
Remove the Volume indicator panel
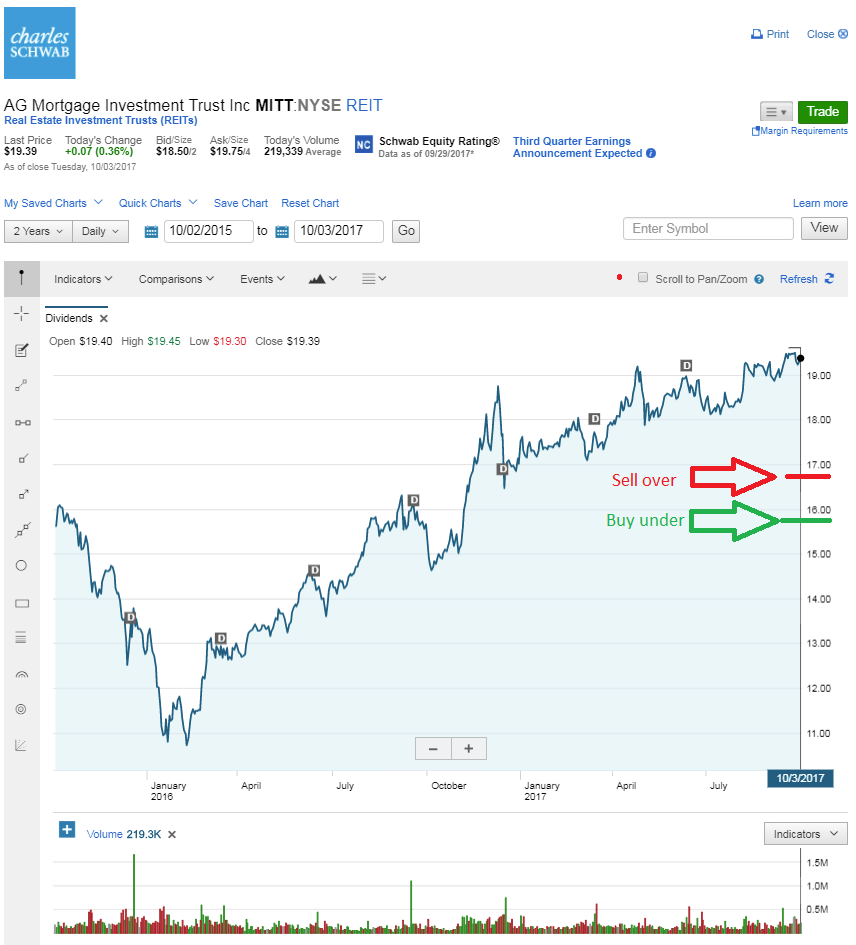pos(172,834)
